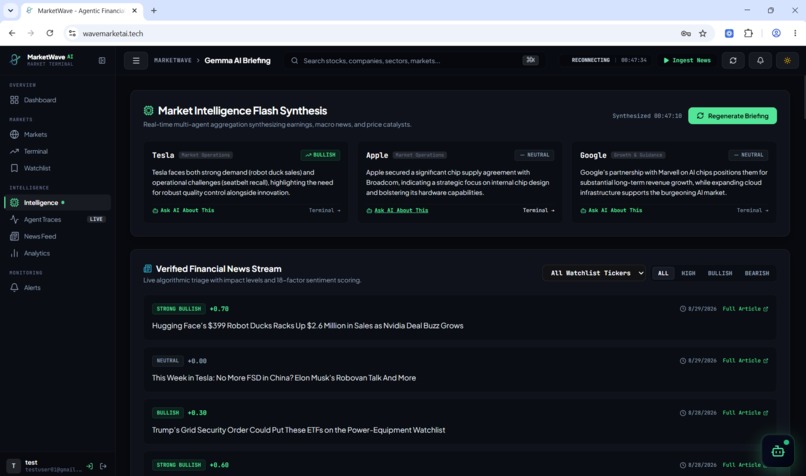Click Hugging Face Robot Ducks headline
Viewport: 806px width, 476px height.
point(307,326)
